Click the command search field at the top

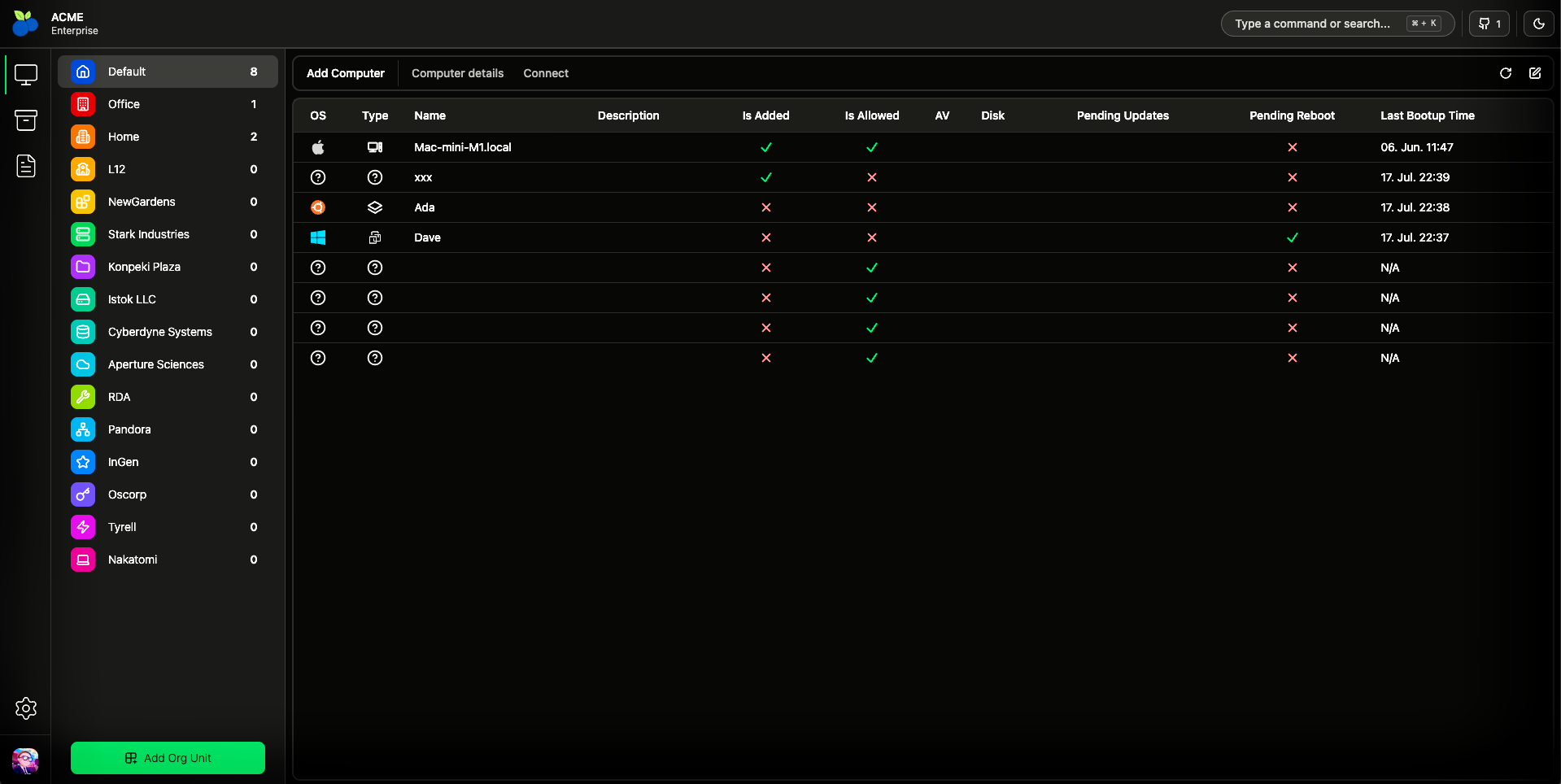[1337, 23]
